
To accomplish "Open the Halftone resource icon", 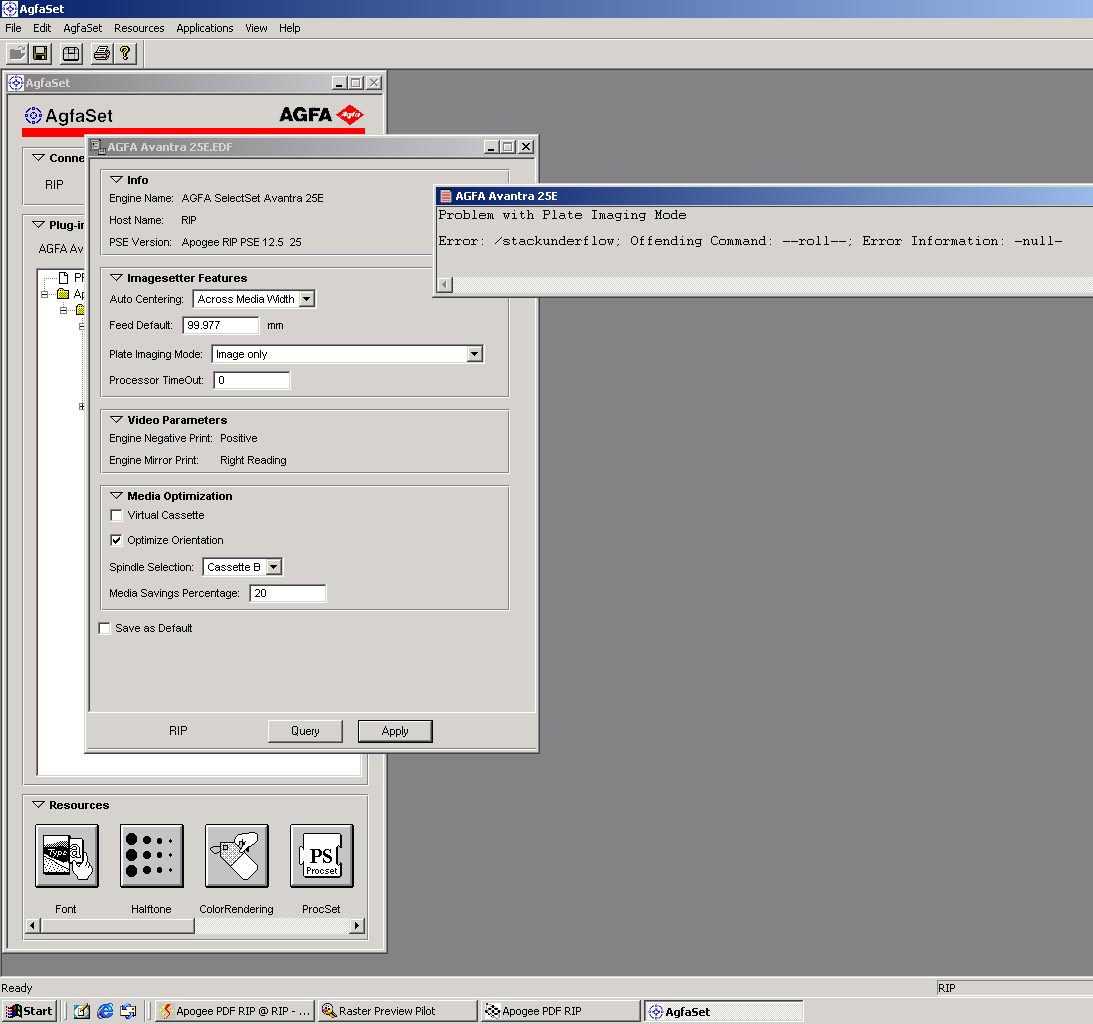I will (x=151, y=855).
